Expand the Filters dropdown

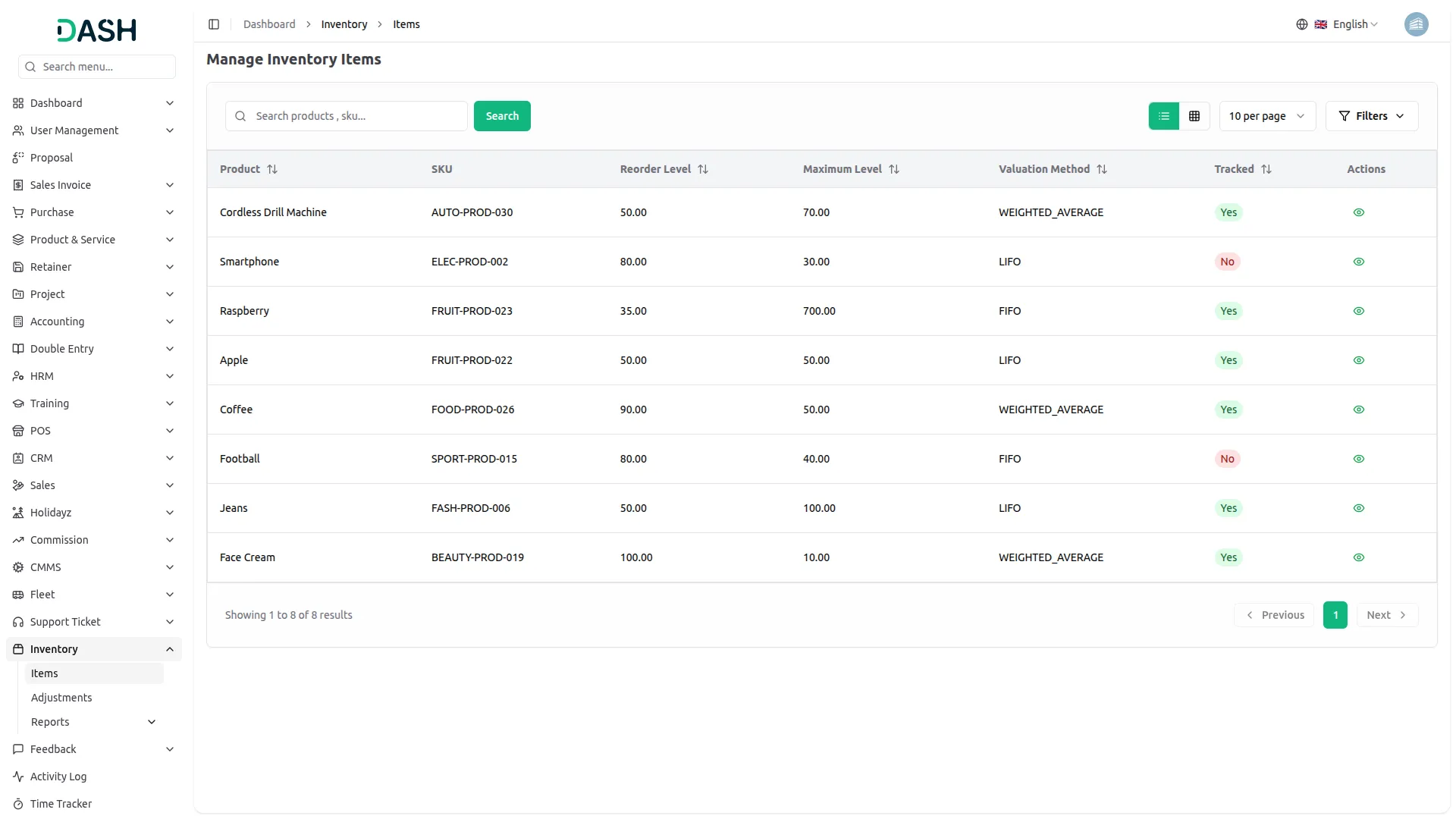(1371, 116)
